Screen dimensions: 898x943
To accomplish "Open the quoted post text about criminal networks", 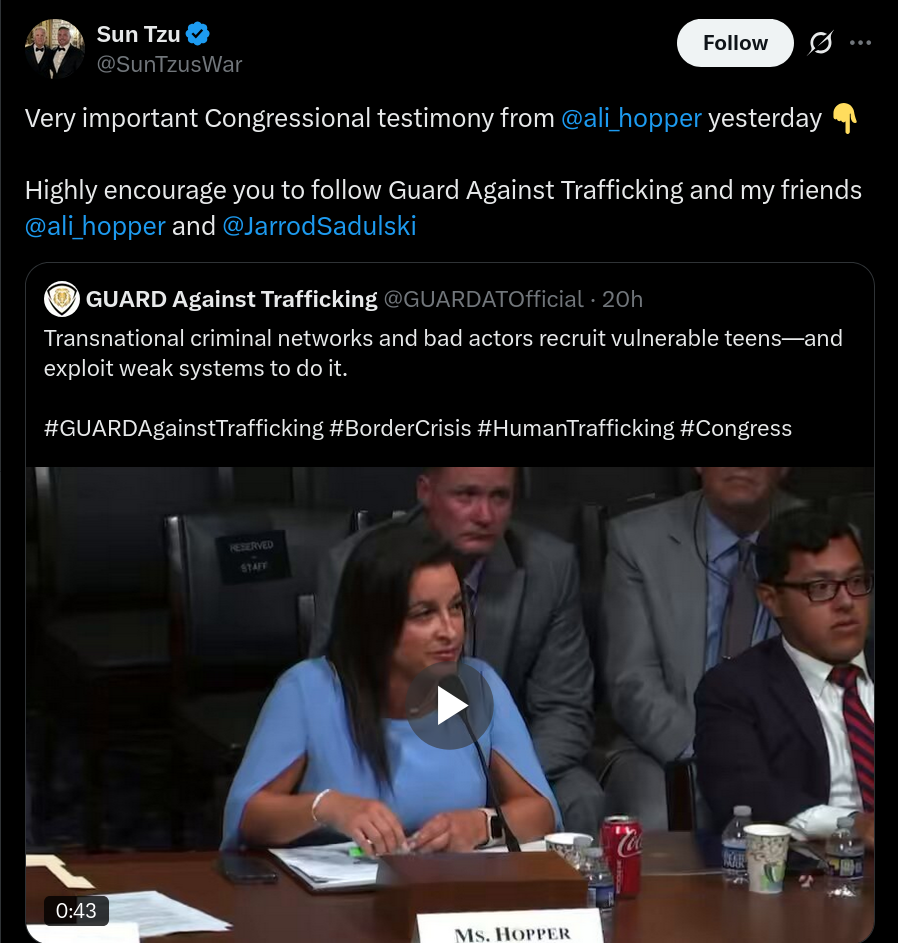I will (443, 353).
